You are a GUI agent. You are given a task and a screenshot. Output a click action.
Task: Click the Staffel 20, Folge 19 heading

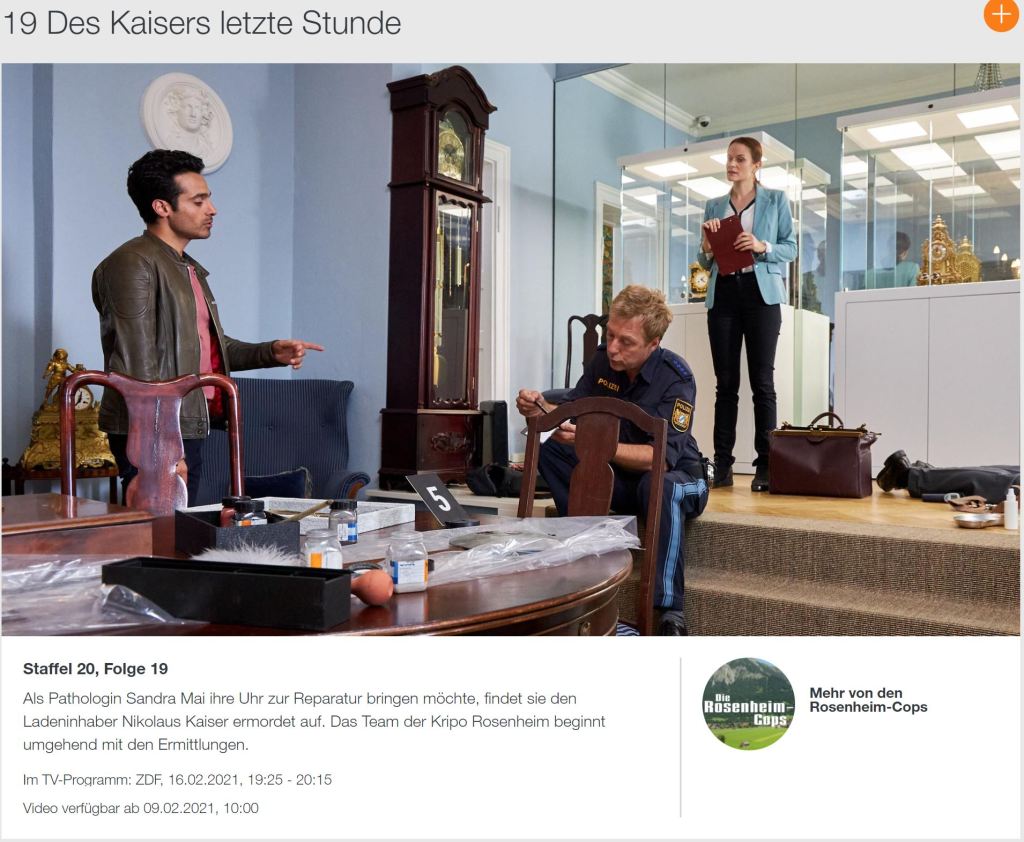click(x=95, y=669)
